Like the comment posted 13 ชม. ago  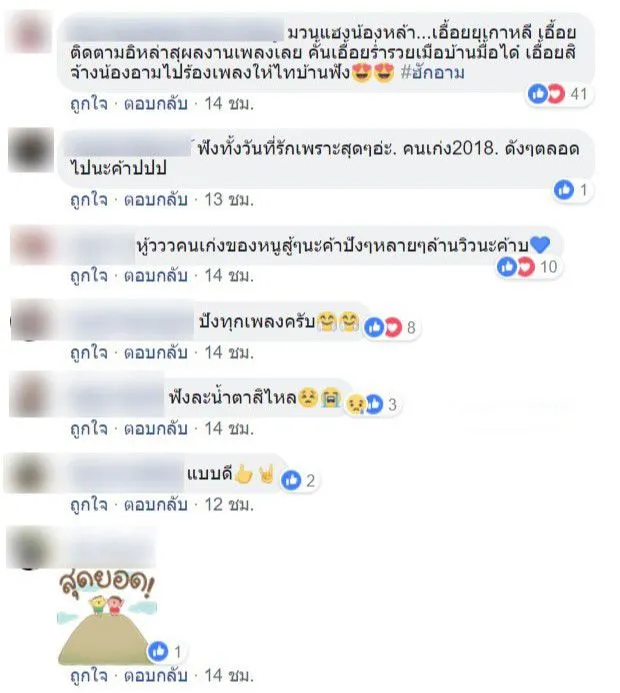[x=89, y=200]
